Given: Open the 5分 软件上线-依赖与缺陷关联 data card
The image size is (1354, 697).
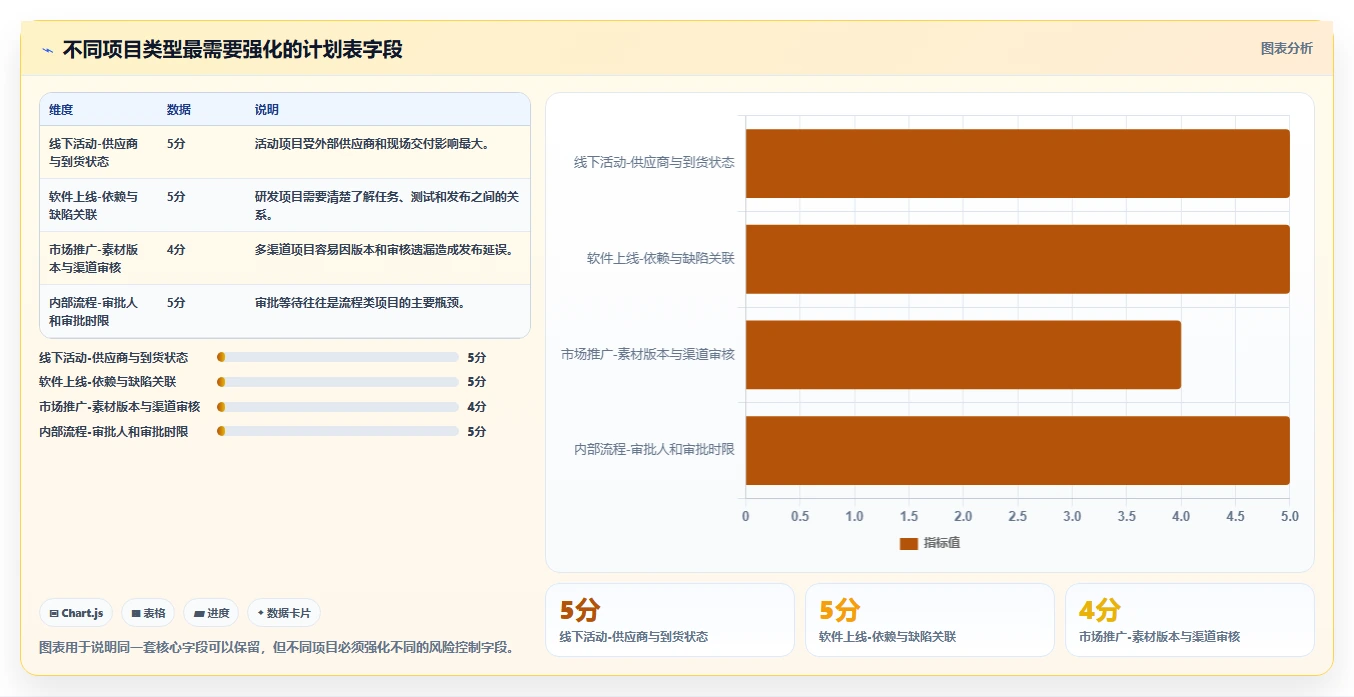Looking at the screenshot, I should pos(930,620).
